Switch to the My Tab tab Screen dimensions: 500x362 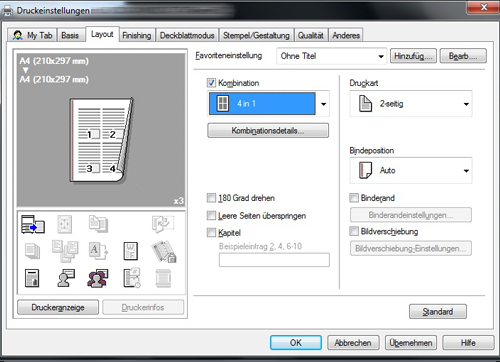tap(33, 35)
